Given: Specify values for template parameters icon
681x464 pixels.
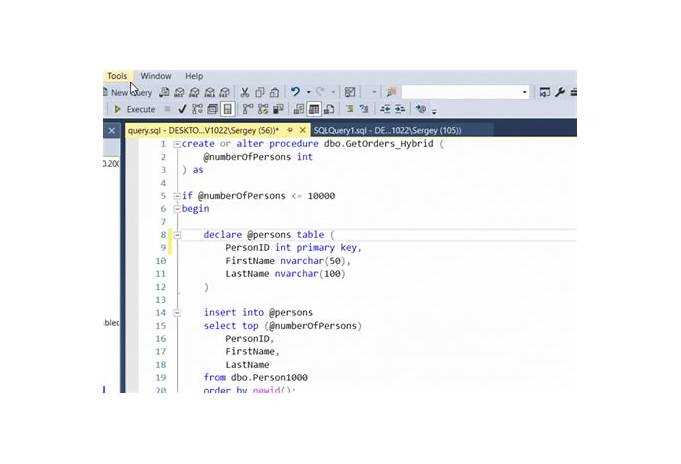Looking at the screenshot, I should click(x=420, y=109).
